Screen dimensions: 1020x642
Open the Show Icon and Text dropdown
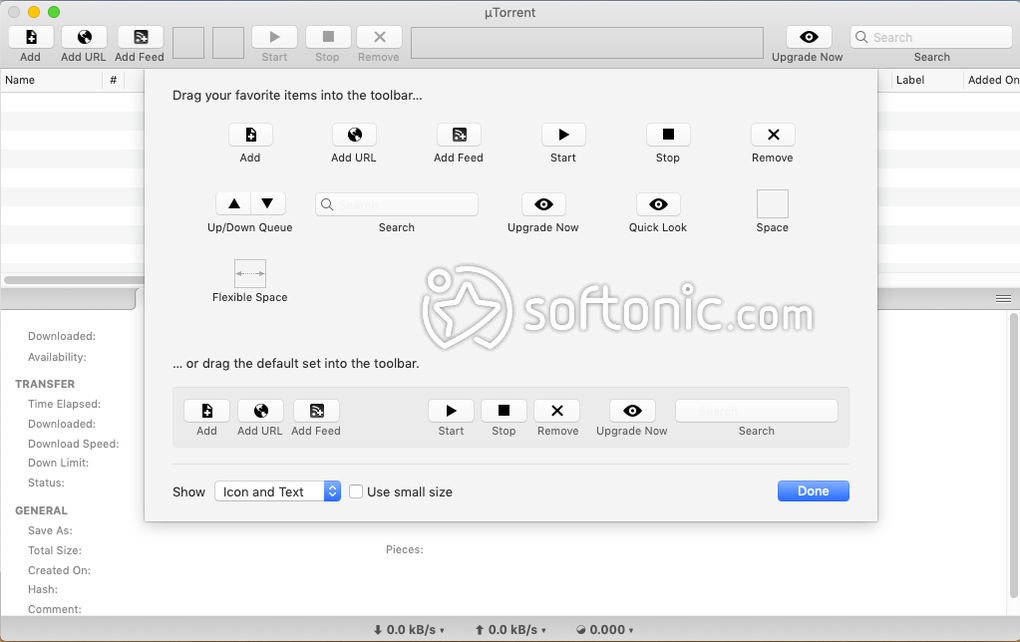[x=278, y=491]
